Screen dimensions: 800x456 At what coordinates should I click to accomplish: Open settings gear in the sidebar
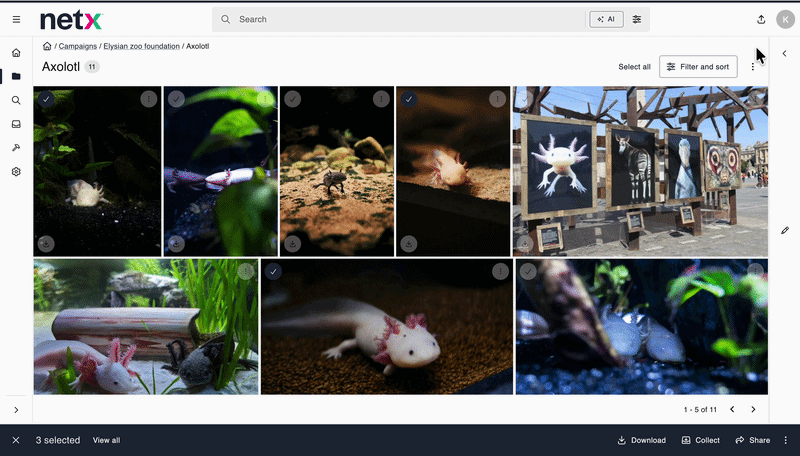[x=16, y=171]
